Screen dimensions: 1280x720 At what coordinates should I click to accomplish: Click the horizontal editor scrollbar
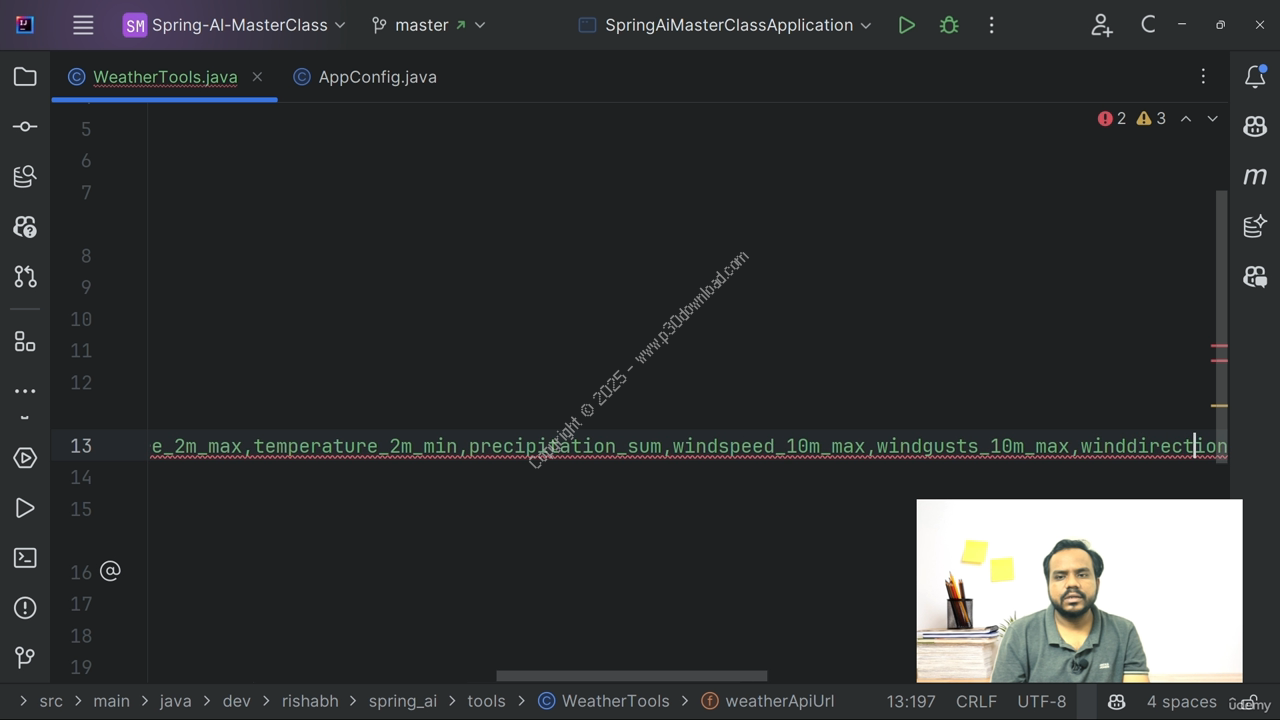coord(631,676)
